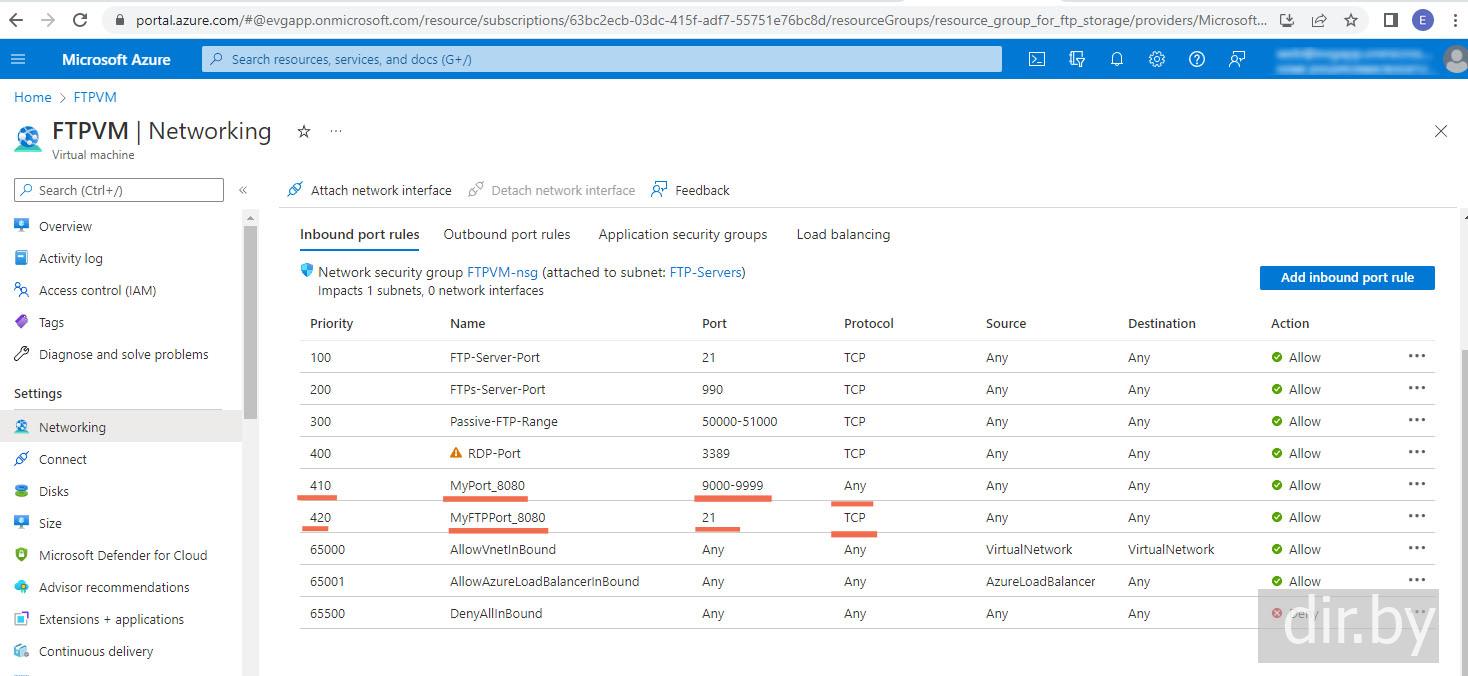Open the feedback icon in top bar

tap(1237, 59)
